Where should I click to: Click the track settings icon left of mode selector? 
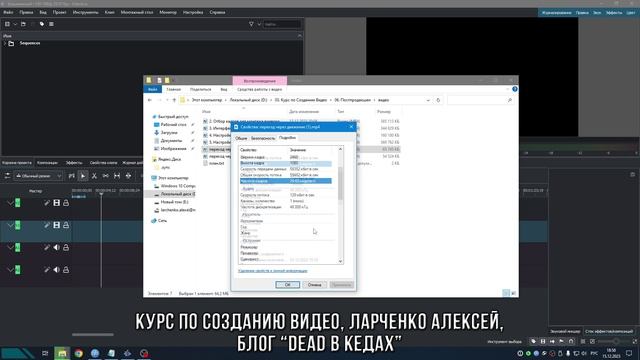tap(7, 176)
